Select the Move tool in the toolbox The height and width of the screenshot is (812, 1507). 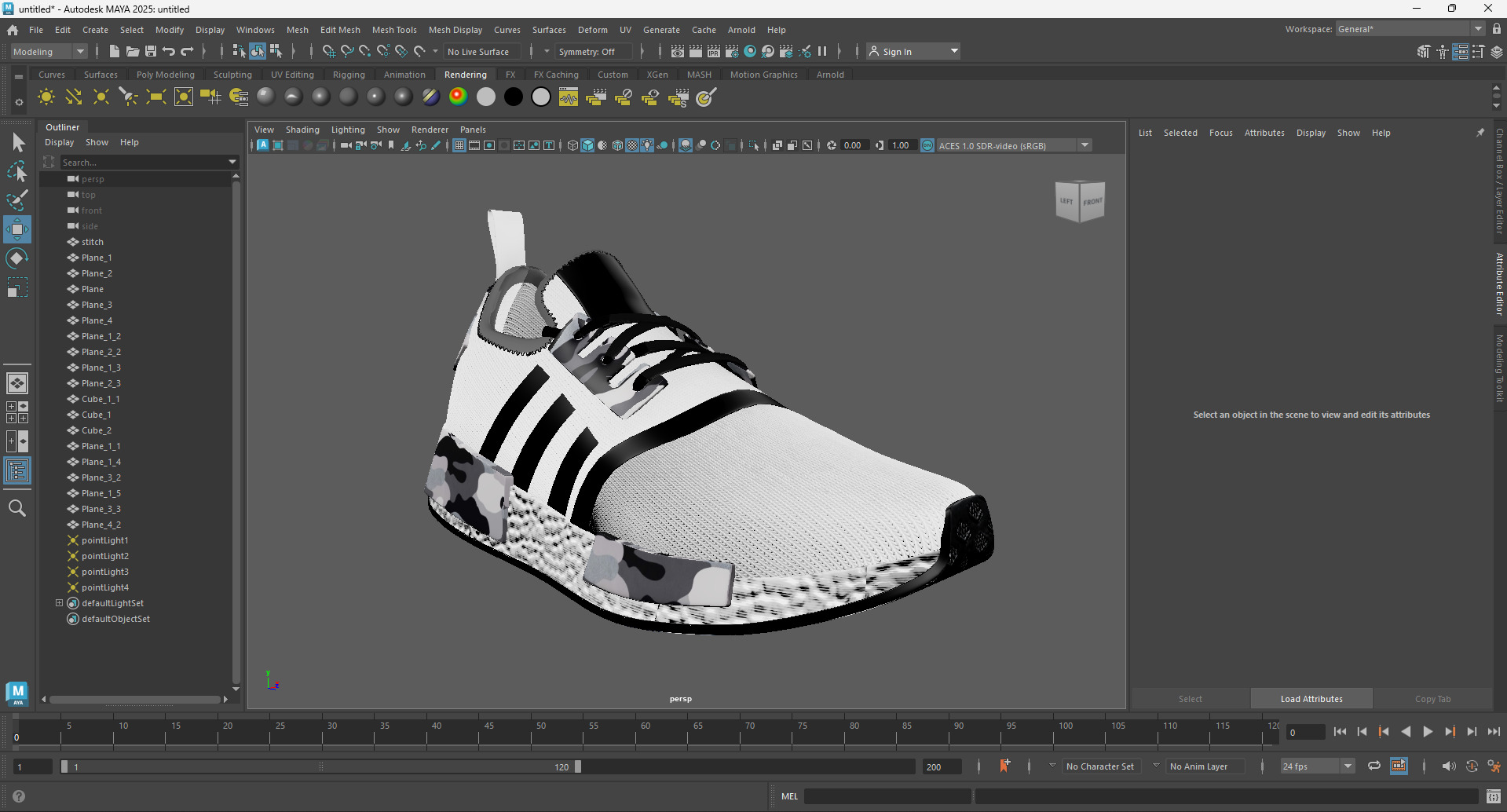pyautogui.click(x=17, y=229)
